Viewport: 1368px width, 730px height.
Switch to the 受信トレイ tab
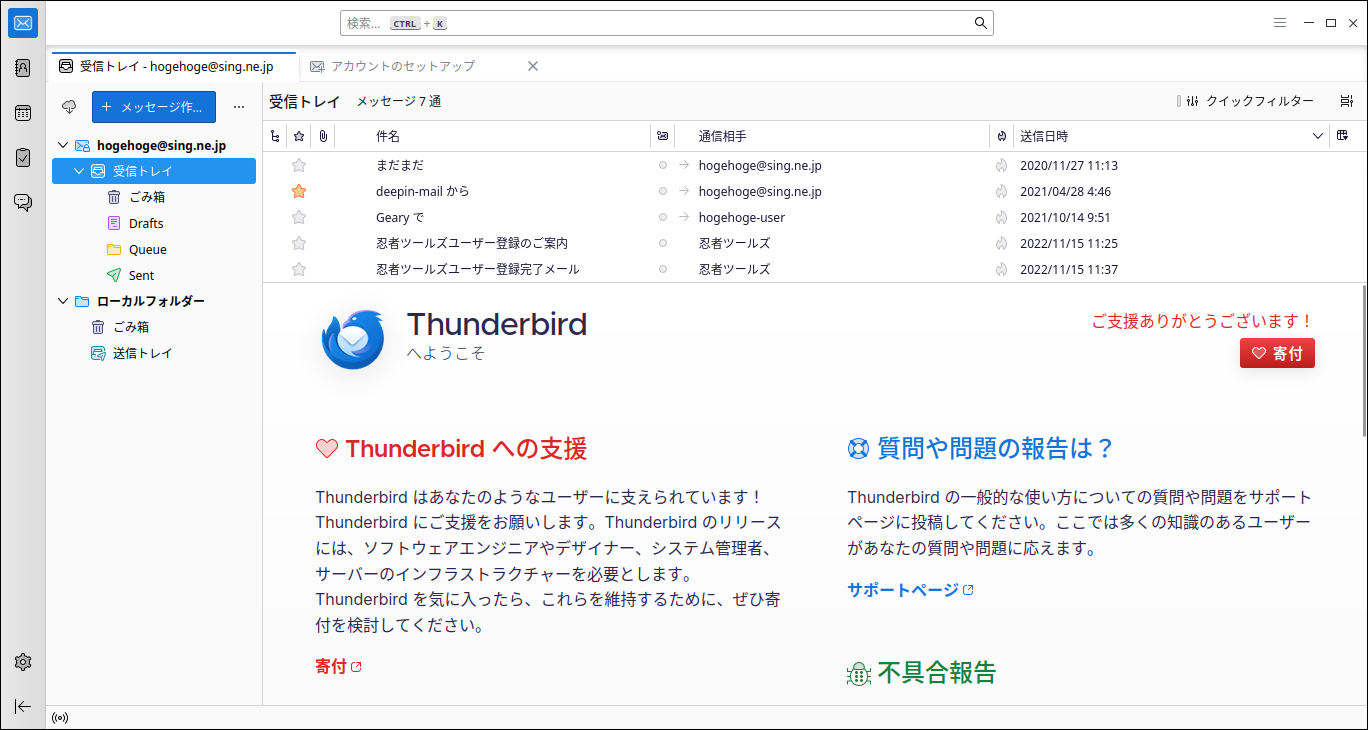(x=175, y=66)
